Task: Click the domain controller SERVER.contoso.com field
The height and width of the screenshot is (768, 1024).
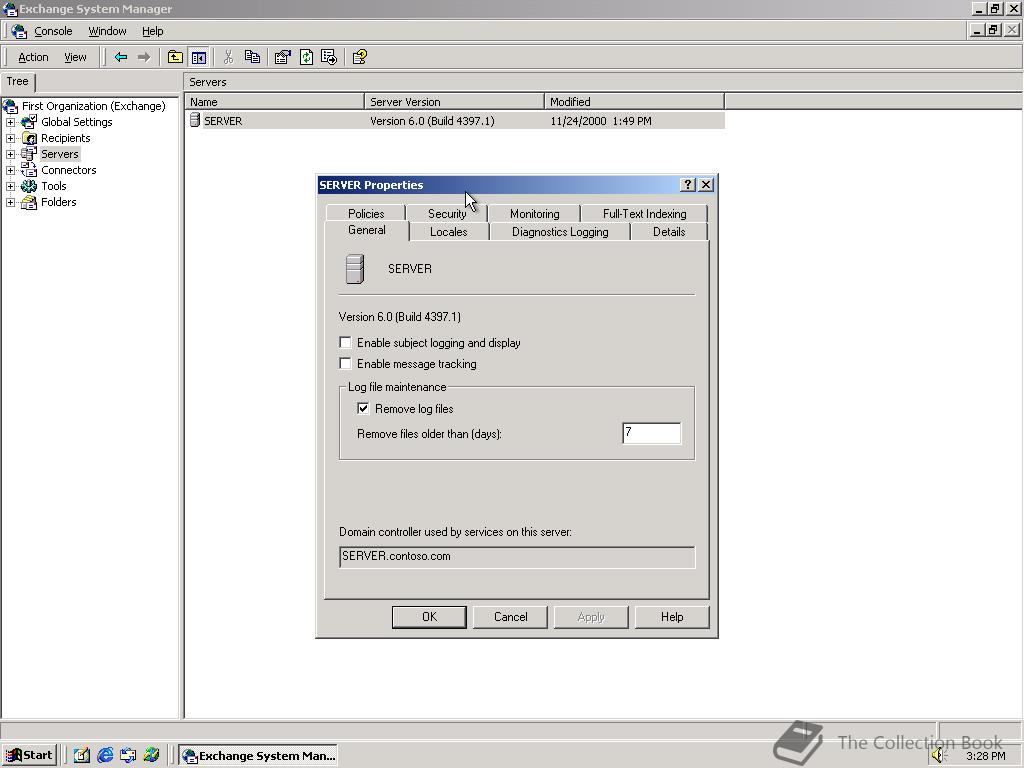Action: point(517,557)
